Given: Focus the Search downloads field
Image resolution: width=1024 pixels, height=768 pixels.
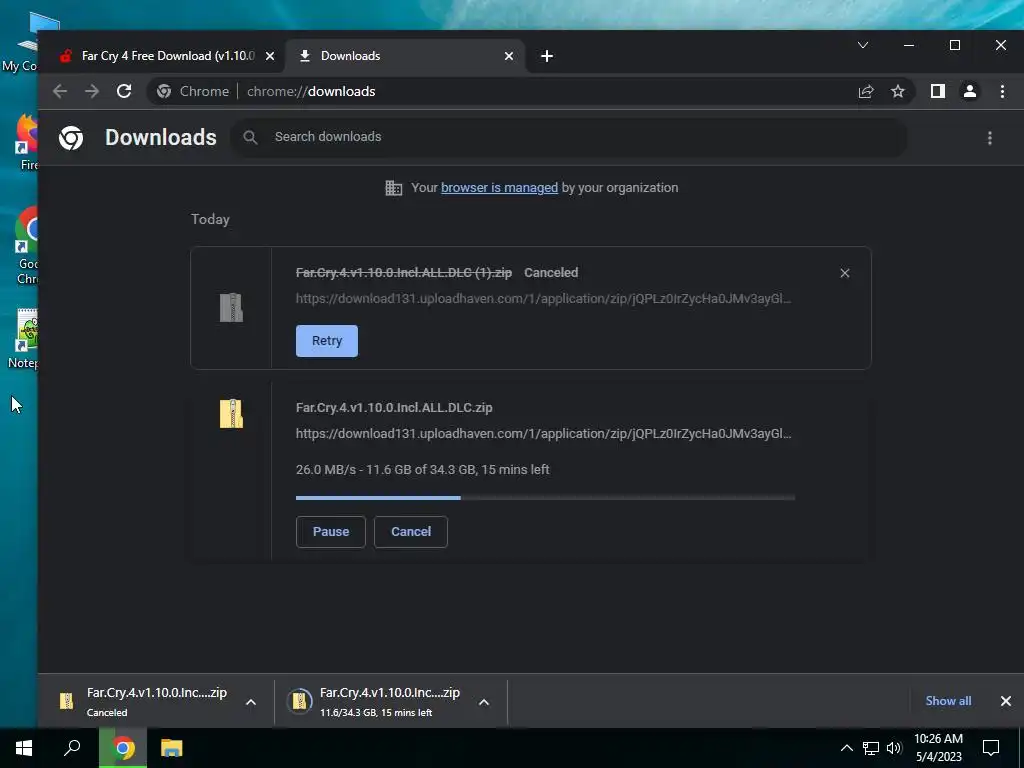Looking at the screenshot, I should click(568, 137).
